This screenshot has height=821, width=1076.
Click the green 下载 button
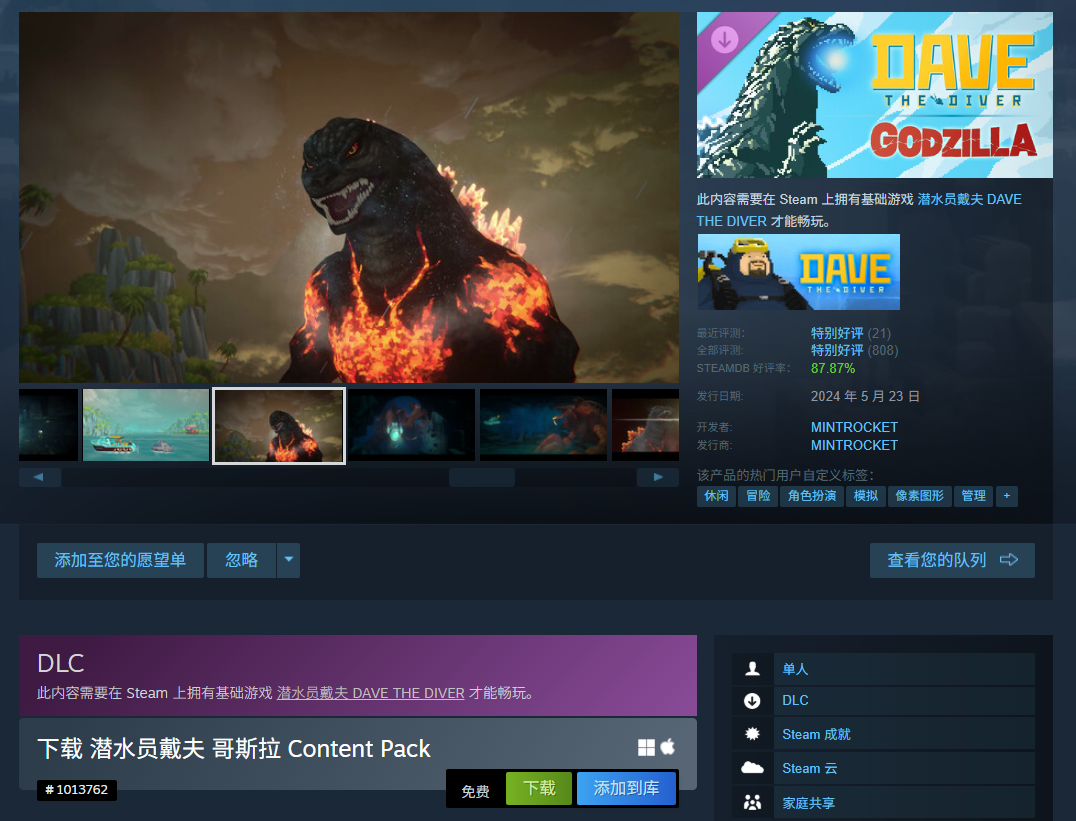539,788
